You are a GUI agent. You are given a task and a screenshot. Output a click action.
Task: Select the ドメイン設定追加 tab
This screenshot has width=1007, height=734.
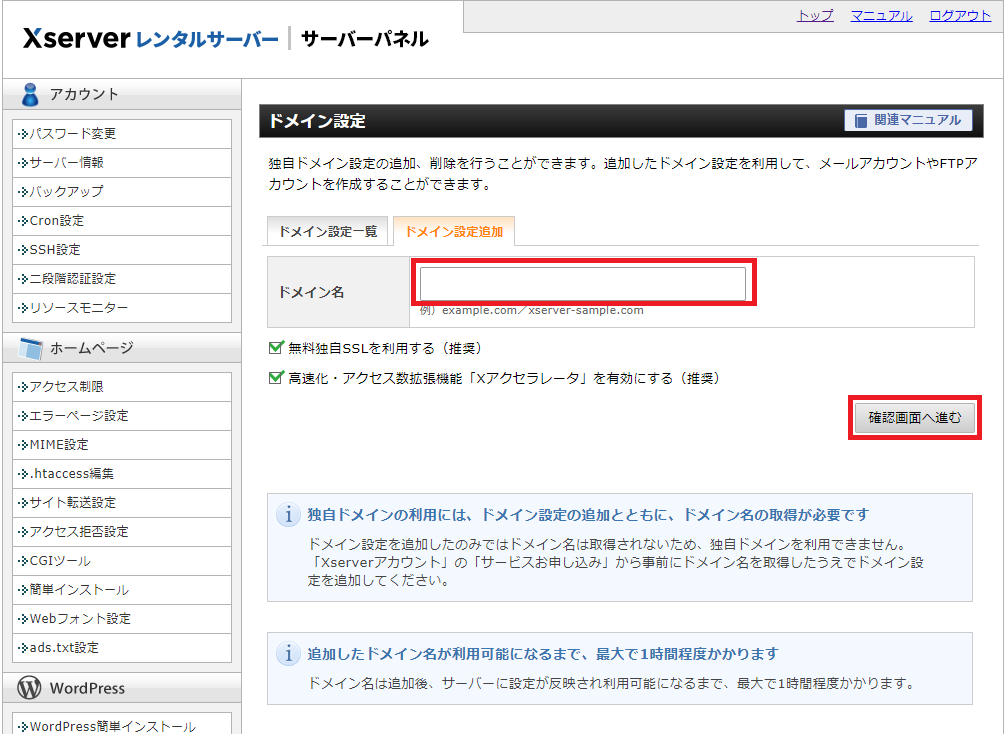(453, 231)
